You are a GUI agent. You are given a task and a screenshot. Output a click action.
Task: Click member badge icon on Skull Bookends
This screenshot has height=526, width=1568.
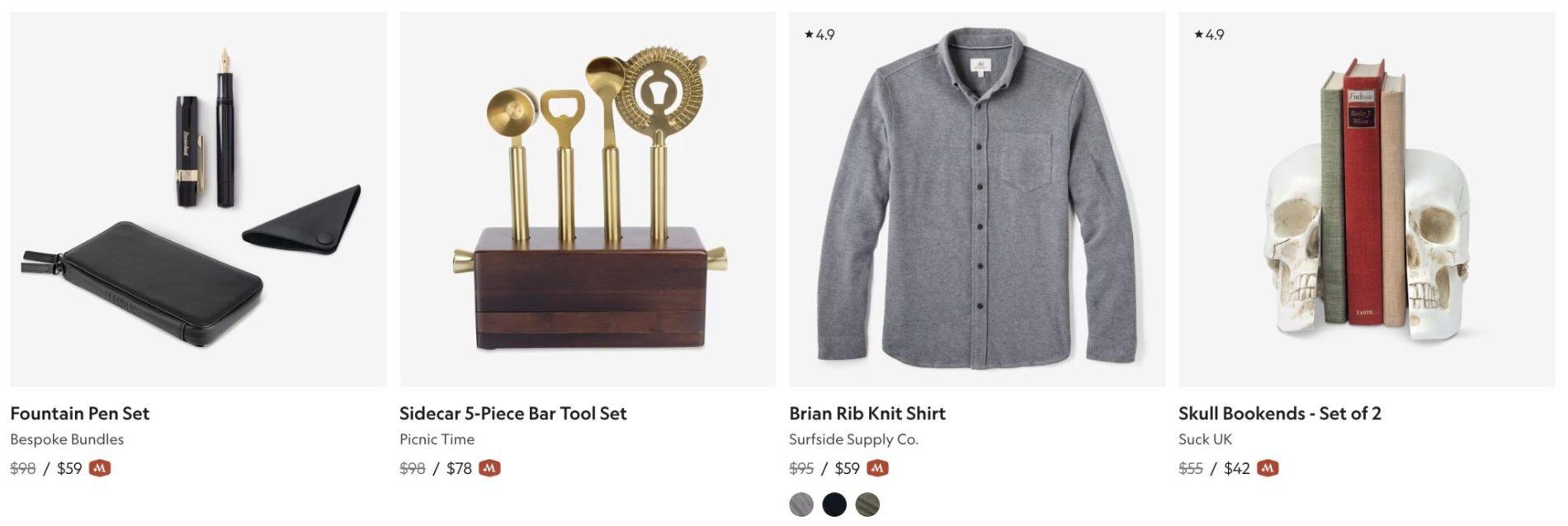pyautogui.click(x=1268, y=468)
